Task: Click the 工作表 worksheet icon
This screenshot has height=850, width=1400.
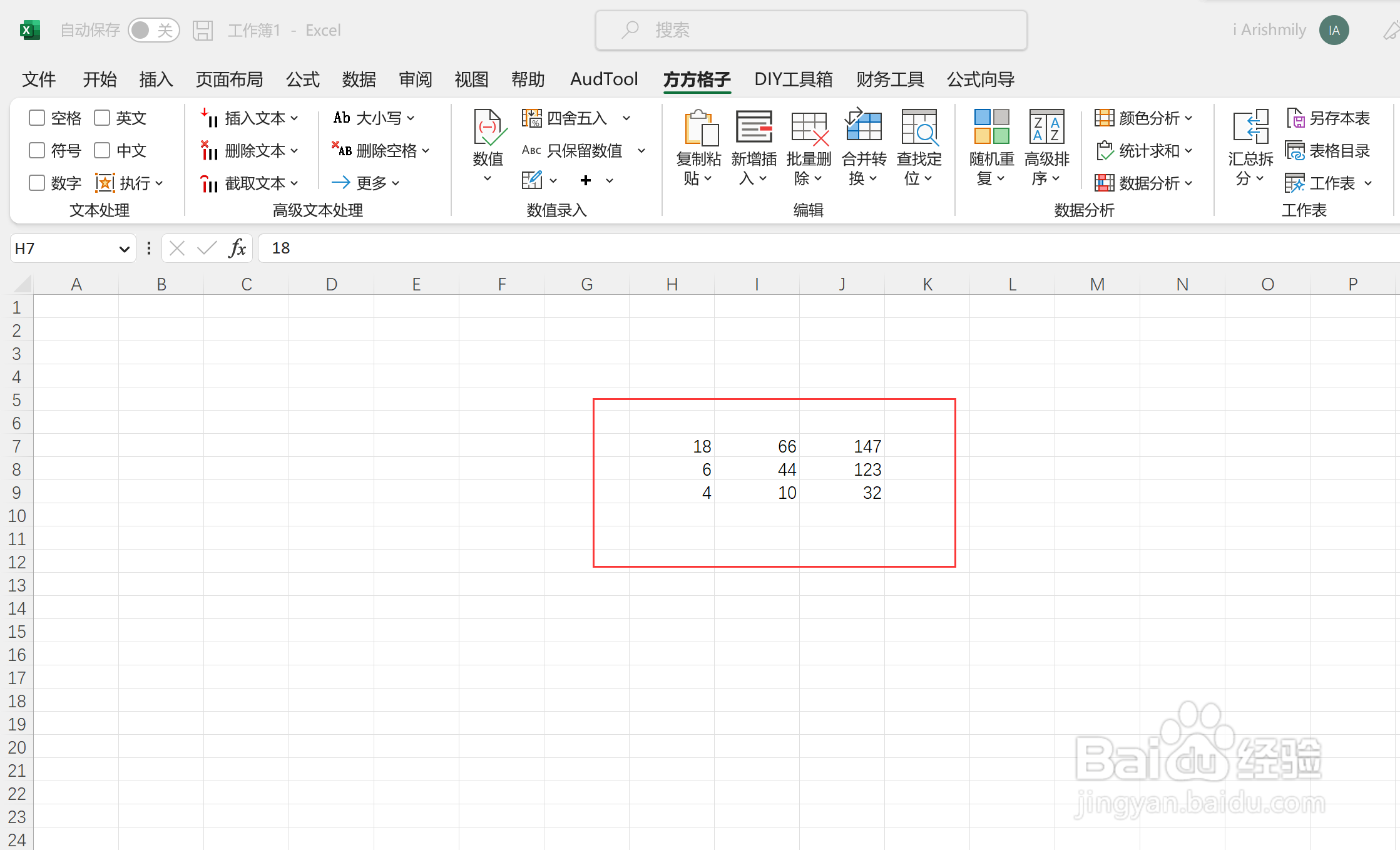Action: [x=1295, y=183]
